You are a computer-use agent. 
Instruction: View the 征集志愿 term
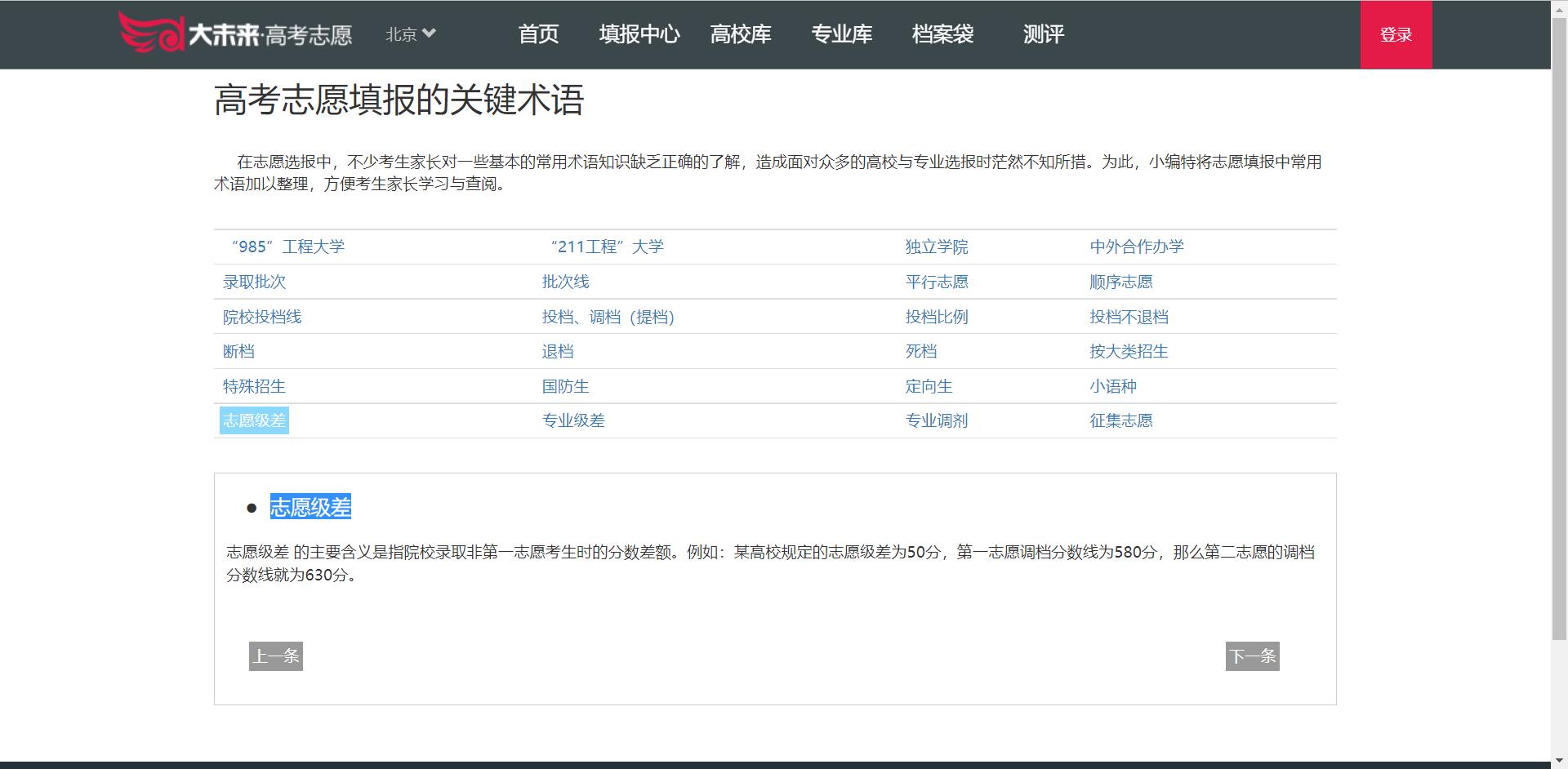click(x=1121, y=420)
